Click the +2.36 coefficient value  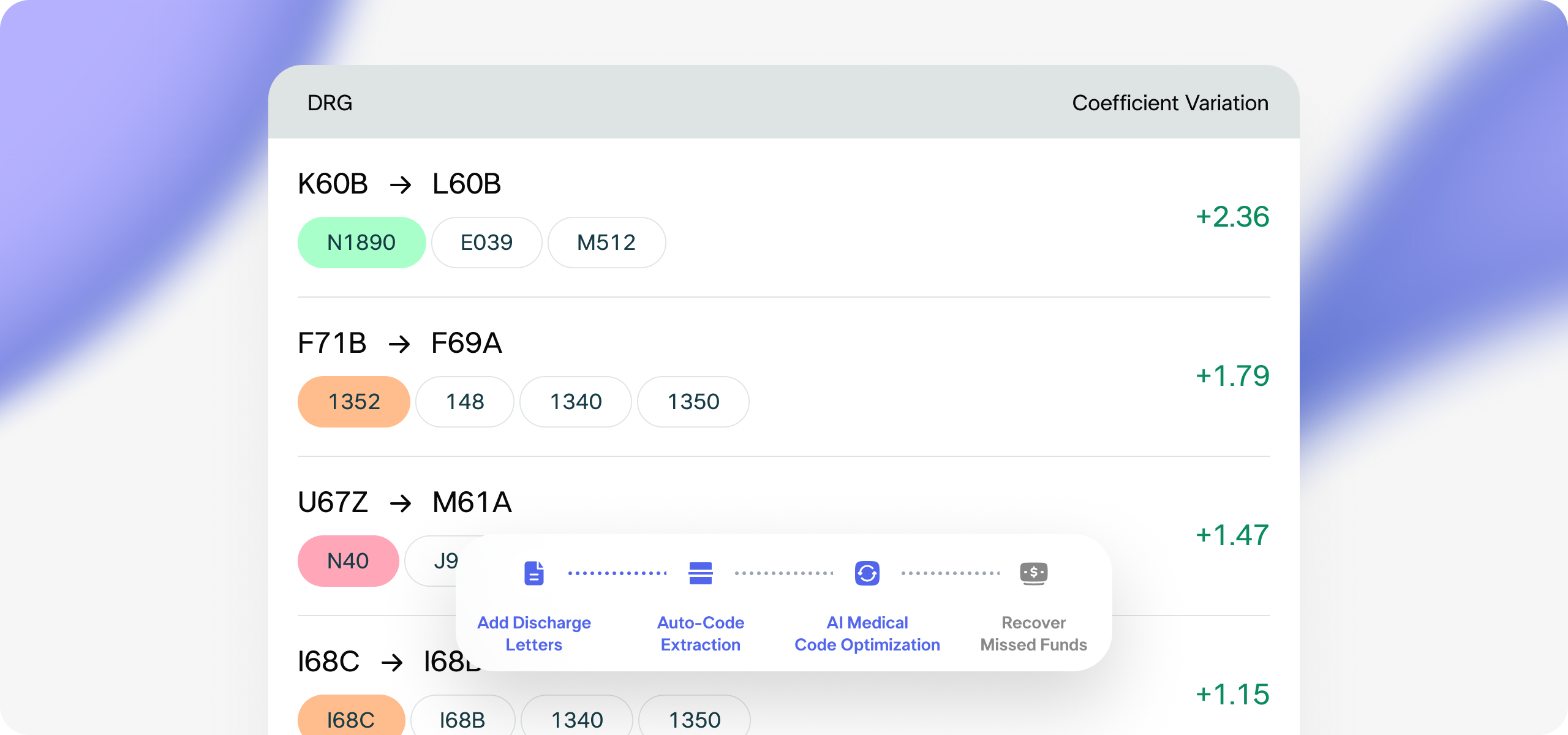pos(1232,217)
